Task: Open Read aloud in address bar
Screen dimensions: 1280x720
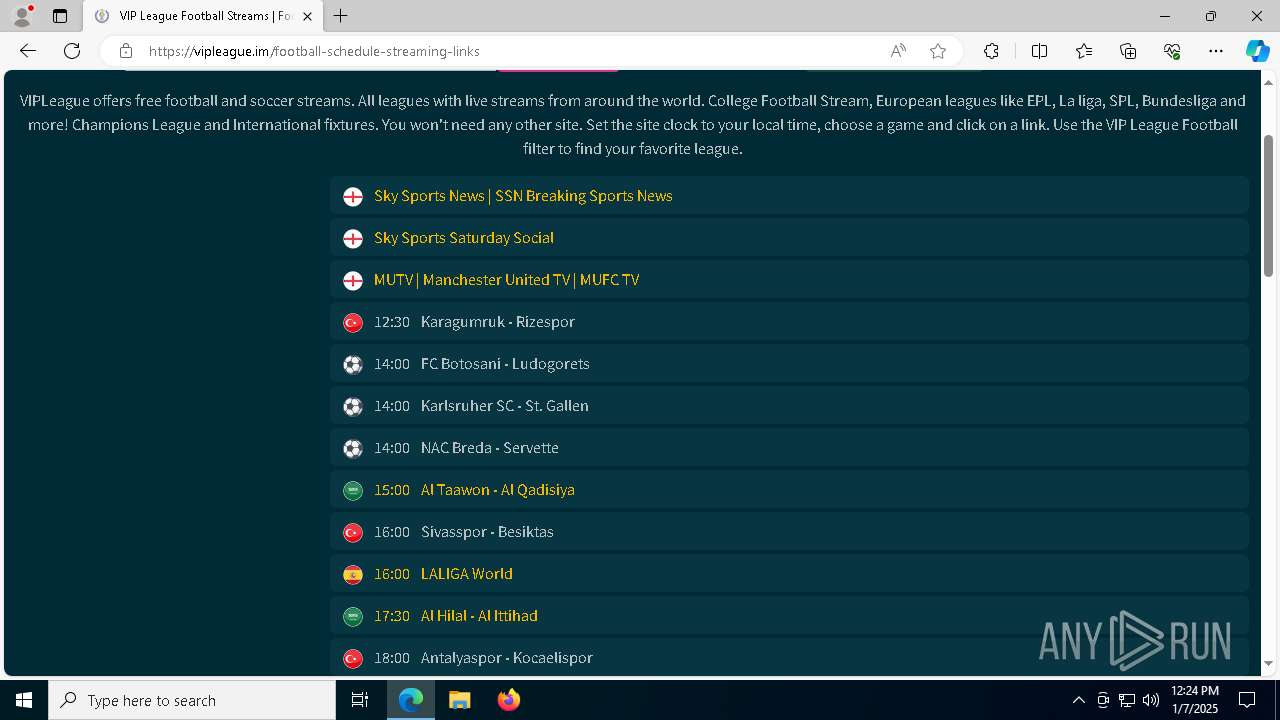Action: 898,51
